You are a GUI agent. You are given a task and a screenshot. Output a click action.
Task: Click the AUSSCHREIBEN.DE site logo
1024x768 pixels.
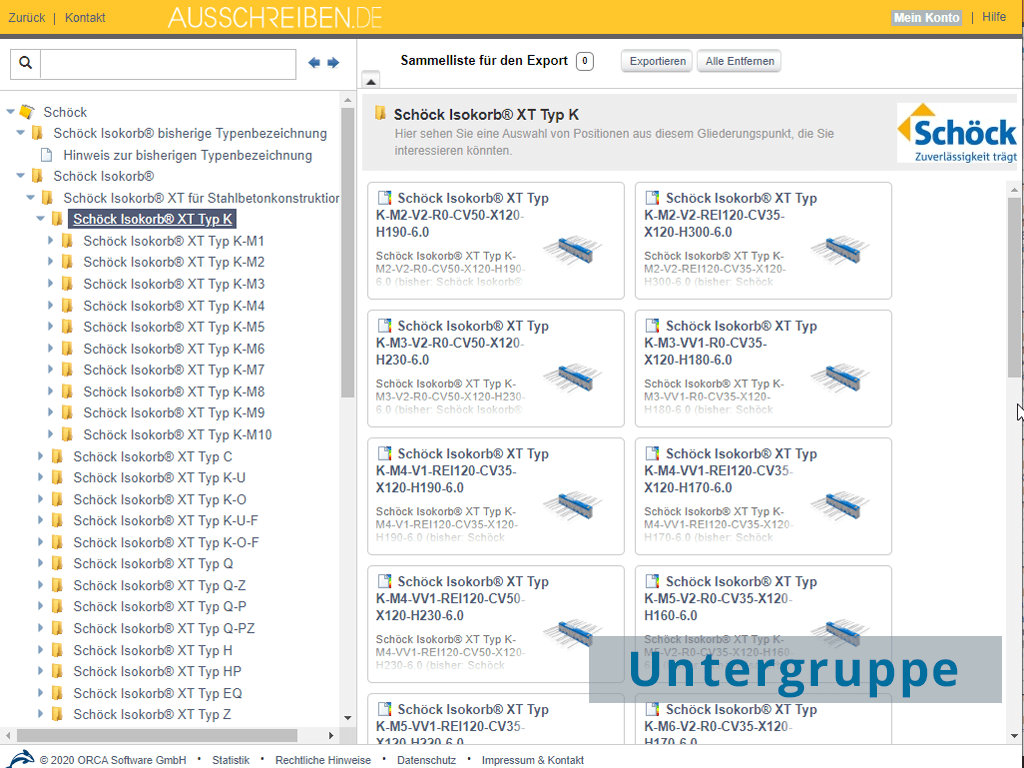(x=275, y=18)
